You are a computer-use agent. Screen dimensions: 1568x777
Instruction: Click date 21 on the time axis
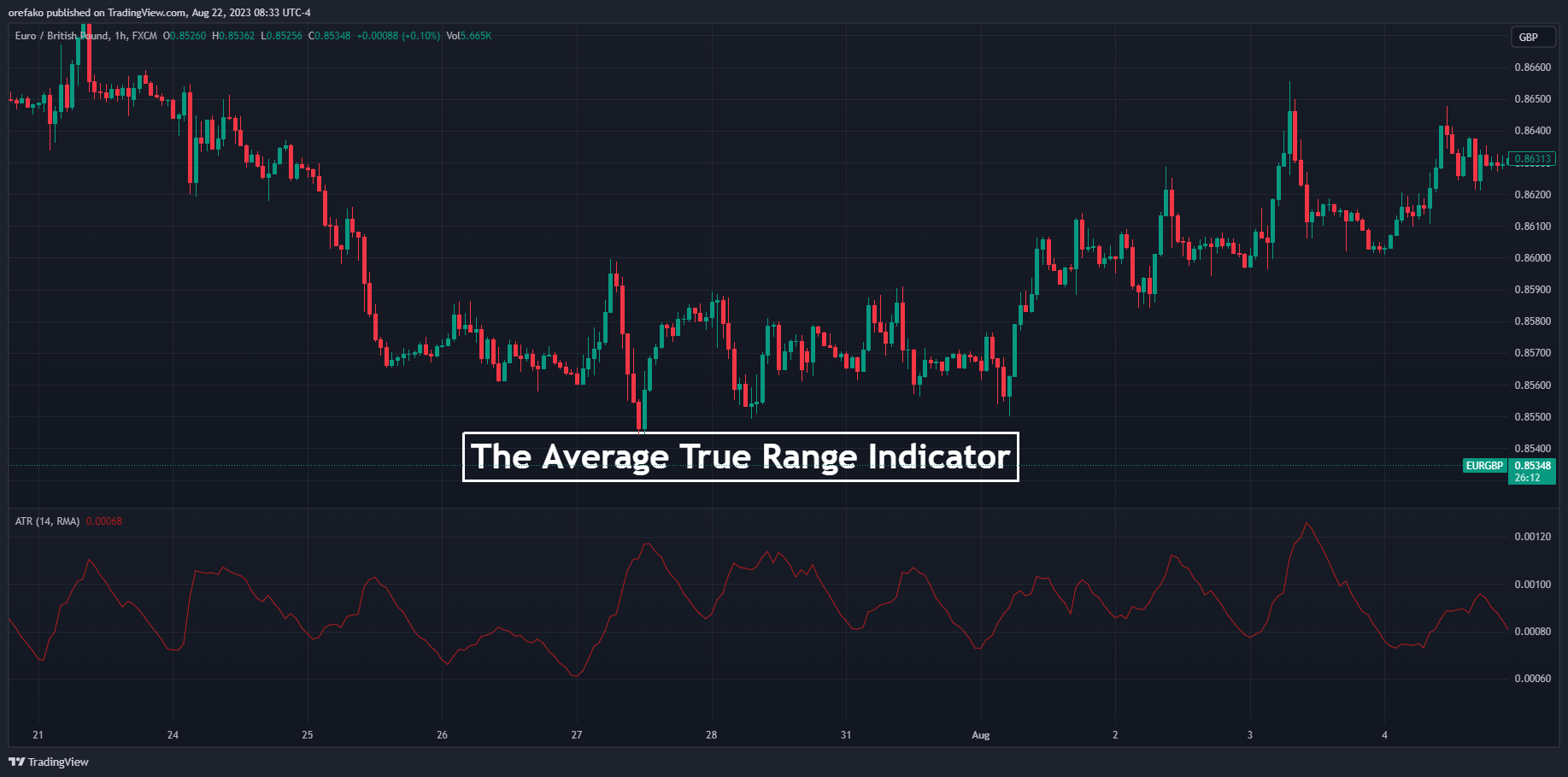[38, 735]
